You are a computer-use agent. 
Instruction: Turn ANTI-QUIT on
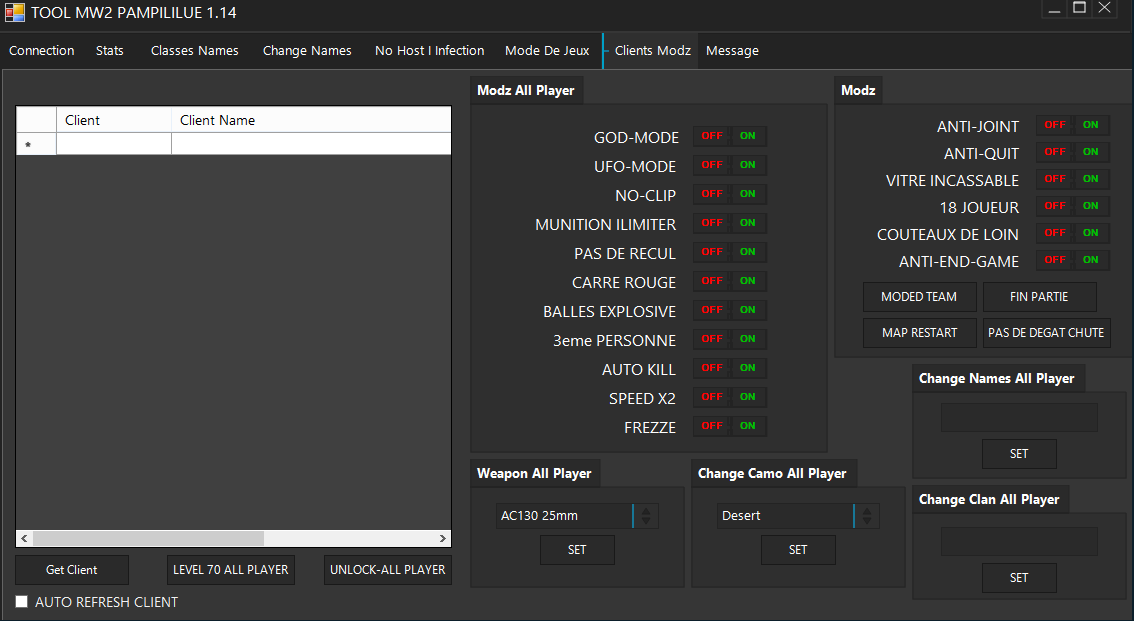[1091, 152]
